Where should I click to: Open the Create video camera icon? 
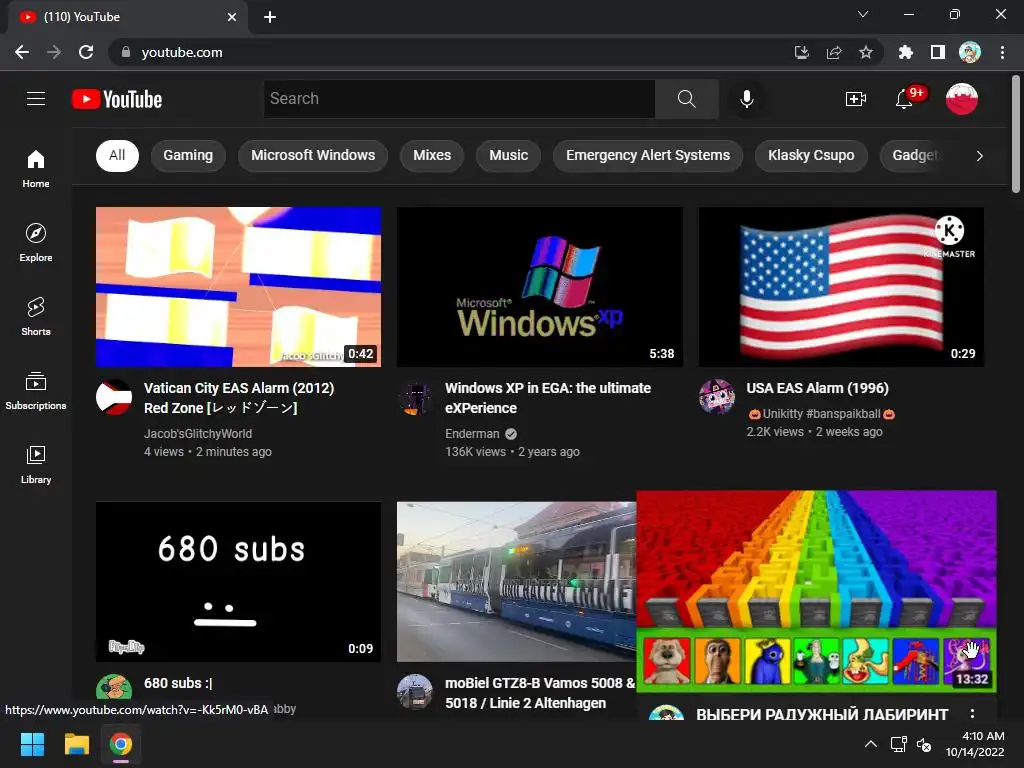pyautogui.click(x=856, y=99)
